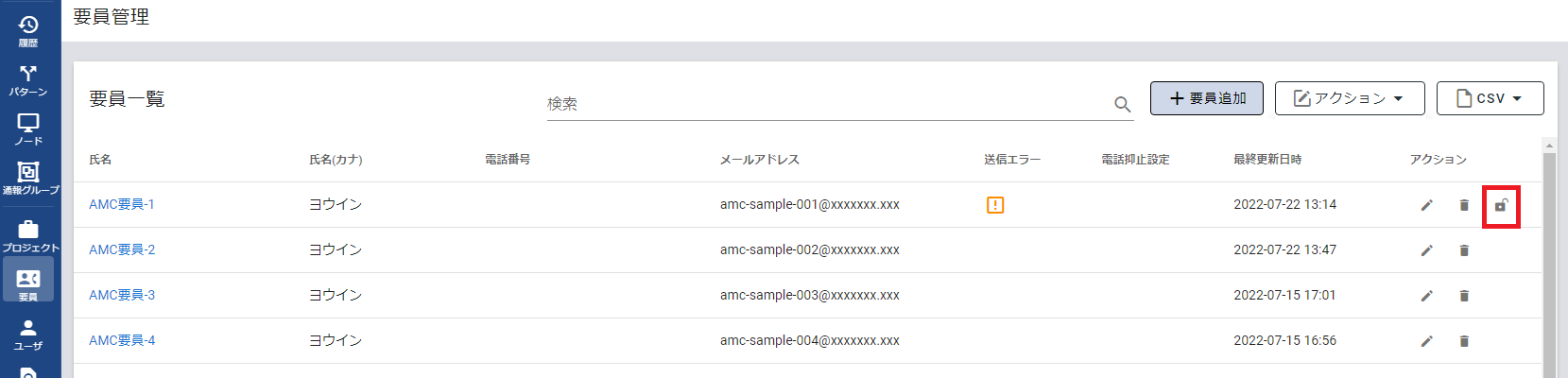Delete AMC要員-2 using the trash icon
Image resolution: width=1568 pixels, height=378 pixels.
1464,250
